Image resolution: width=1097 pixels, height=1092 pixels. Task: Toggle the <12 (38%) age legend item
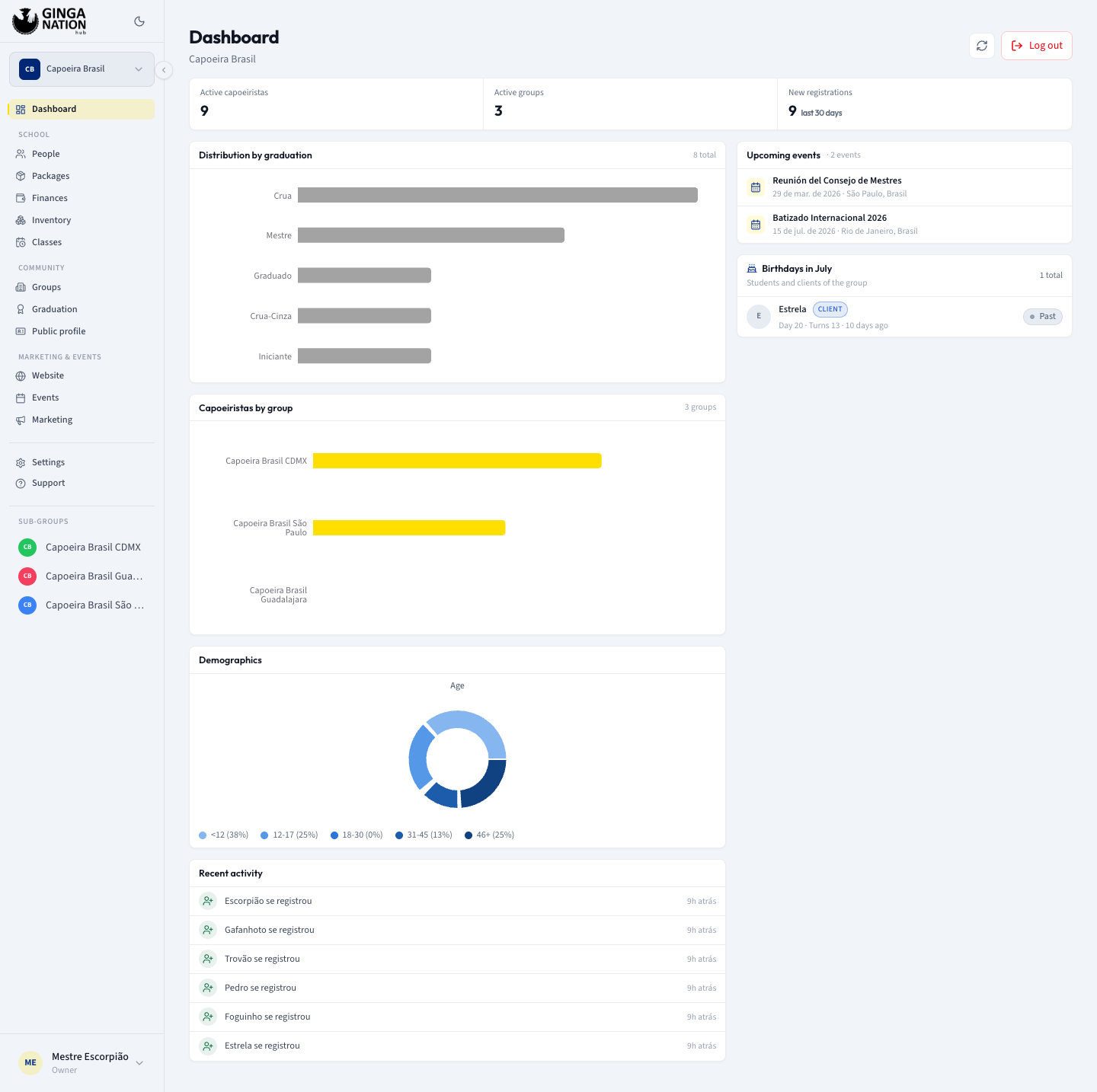[x=224, y=835]
